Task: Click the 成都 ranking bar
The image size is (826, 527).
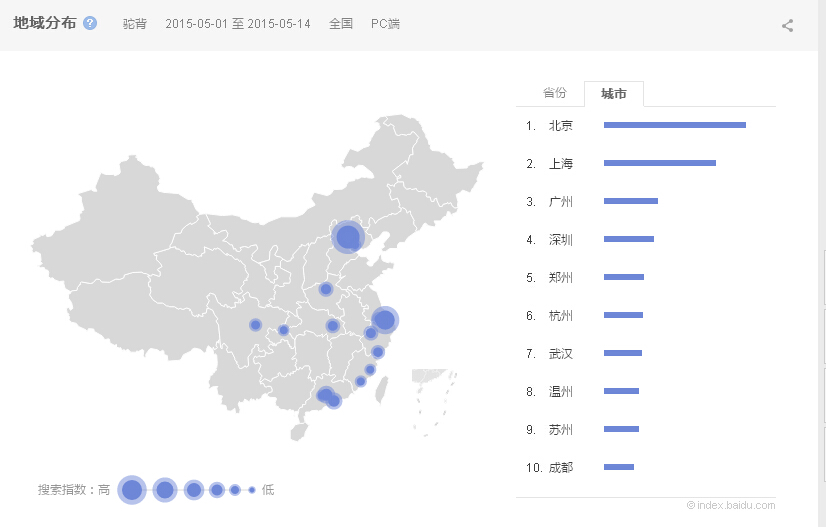Action: [619, 467]
